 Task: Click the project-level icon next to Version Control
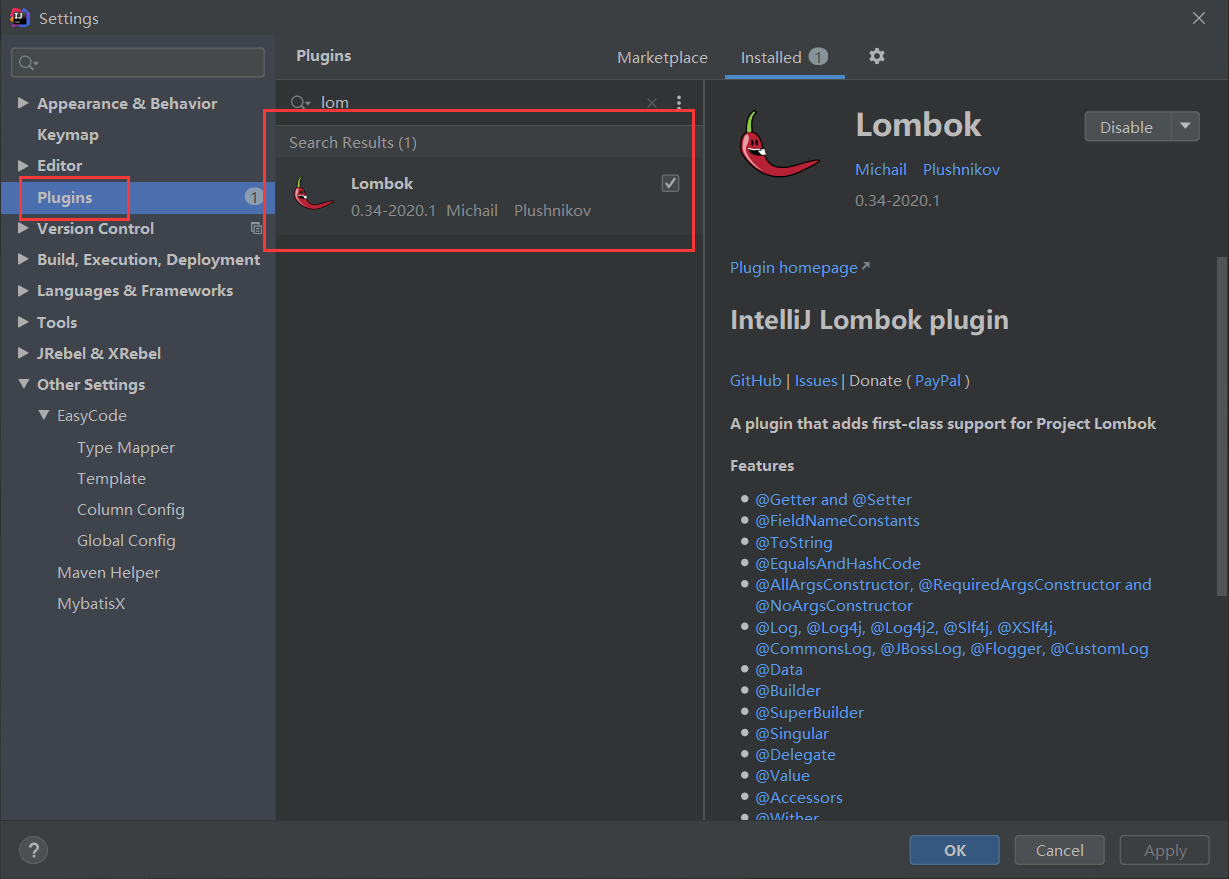256,229
